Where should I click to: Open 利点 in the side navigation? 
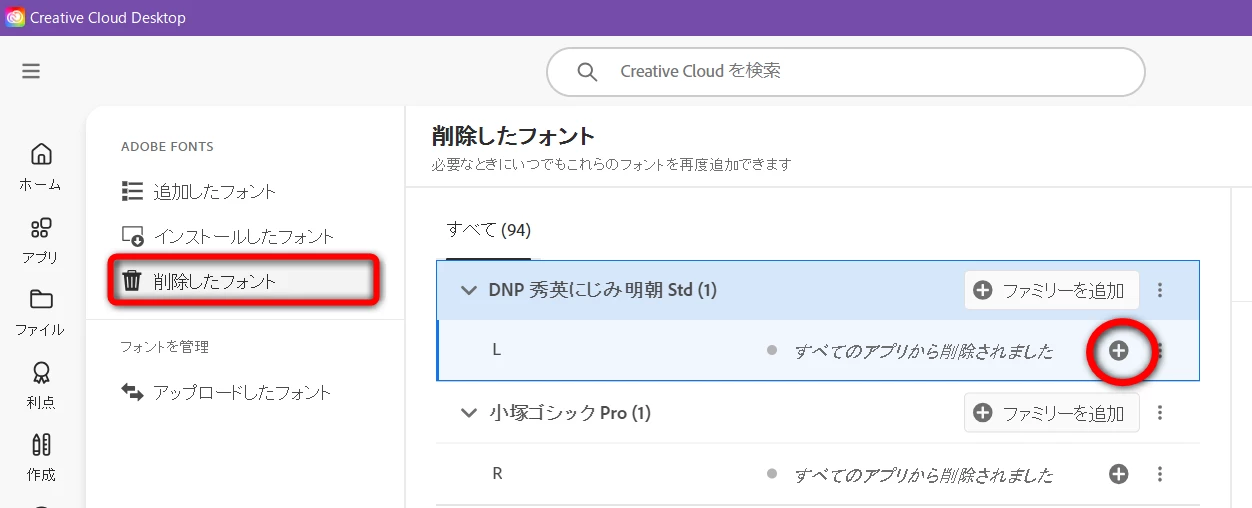click(41, 385)
